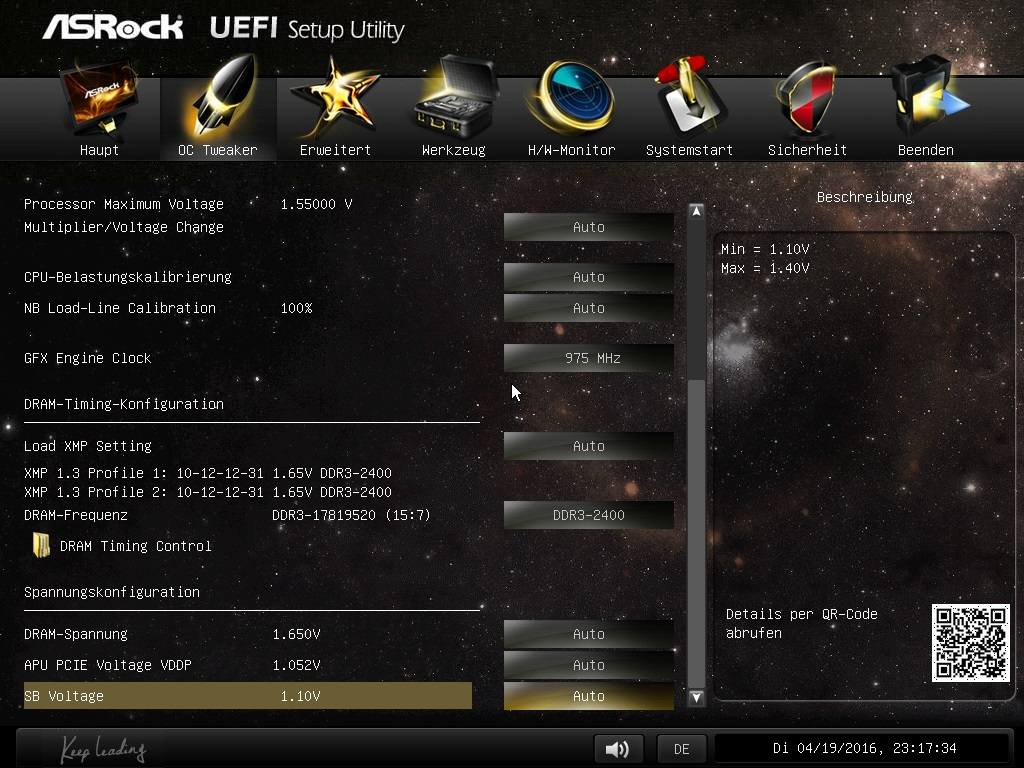The width and height of the screenshot is (1024, 768).
Task: Click the Processor Maximum Voltage label
Action: 123,204
